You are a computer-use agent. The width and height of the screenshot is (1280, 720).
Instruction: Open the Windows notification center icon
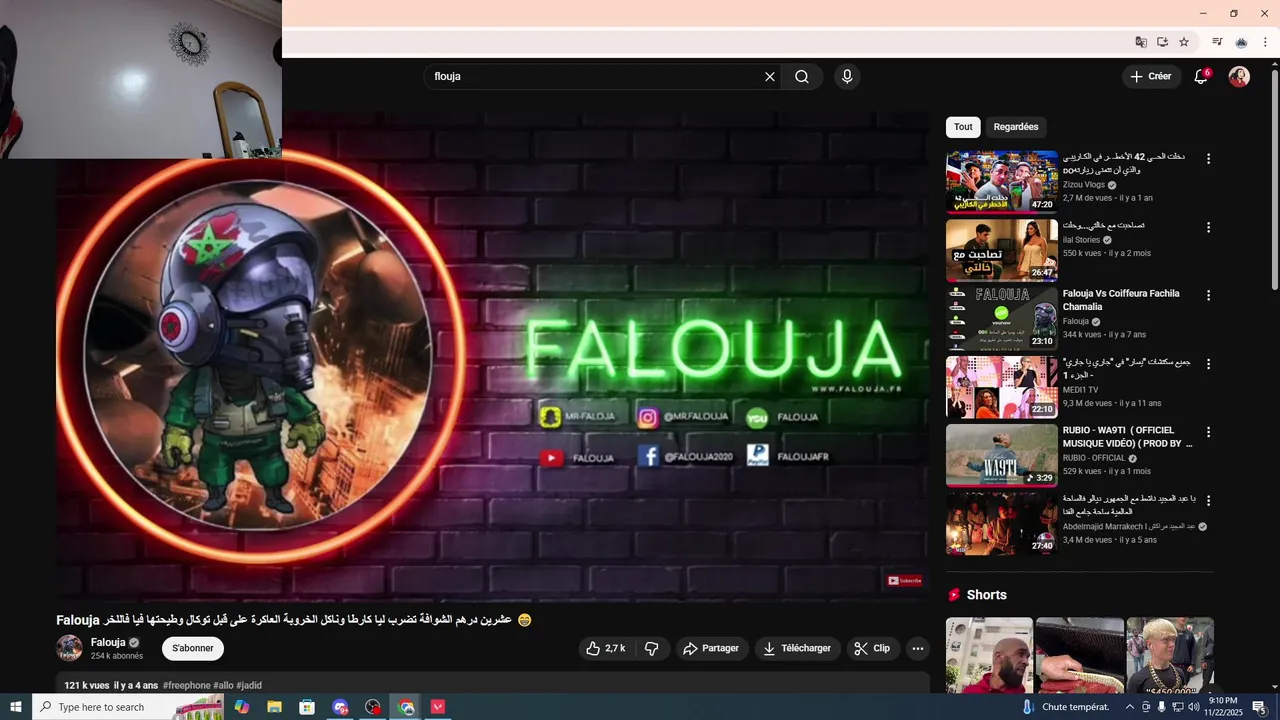1259,707
